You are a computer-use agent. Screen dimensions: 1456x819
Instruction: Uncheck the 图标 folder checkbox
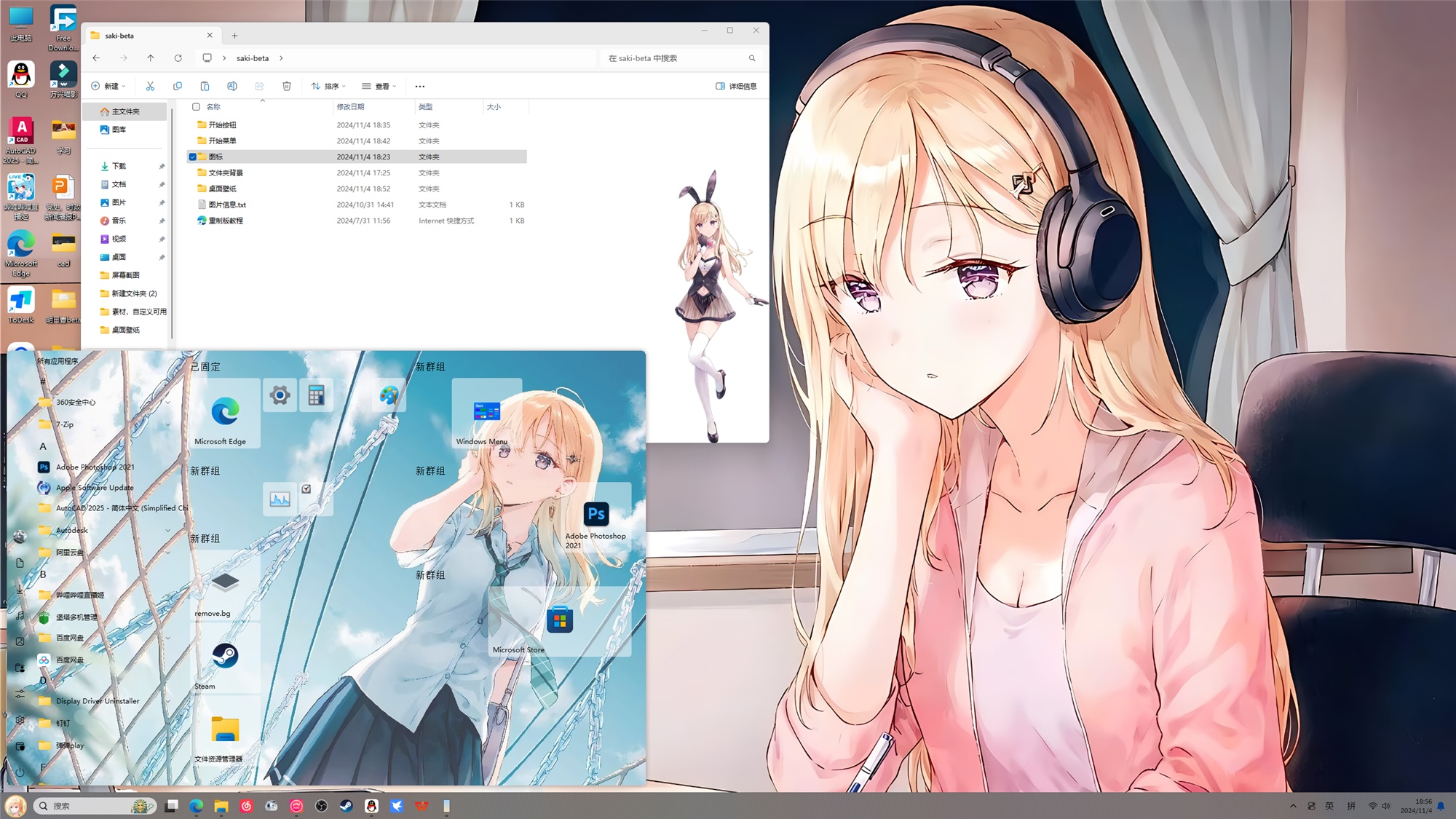click(x=193, y=157)
